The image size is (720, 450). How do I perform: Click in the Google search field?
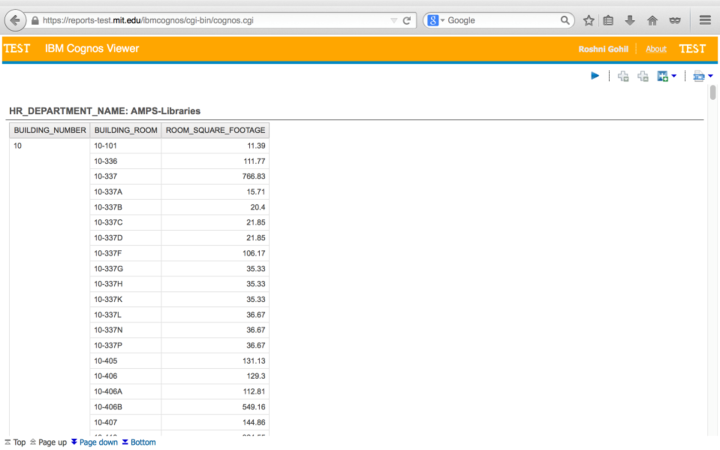(500, 20)
